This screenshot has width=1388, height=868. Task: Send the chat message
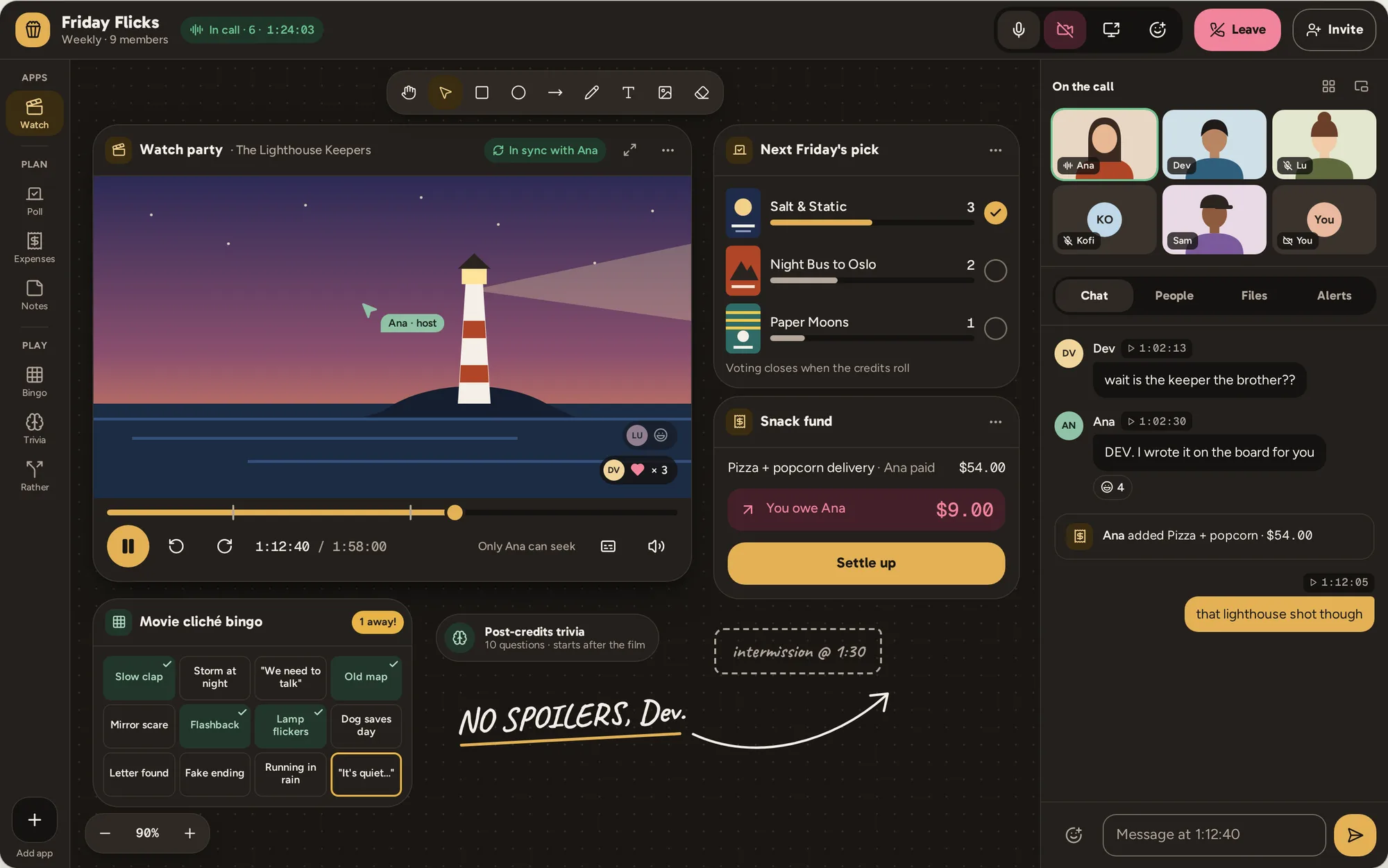(1355, 835)
